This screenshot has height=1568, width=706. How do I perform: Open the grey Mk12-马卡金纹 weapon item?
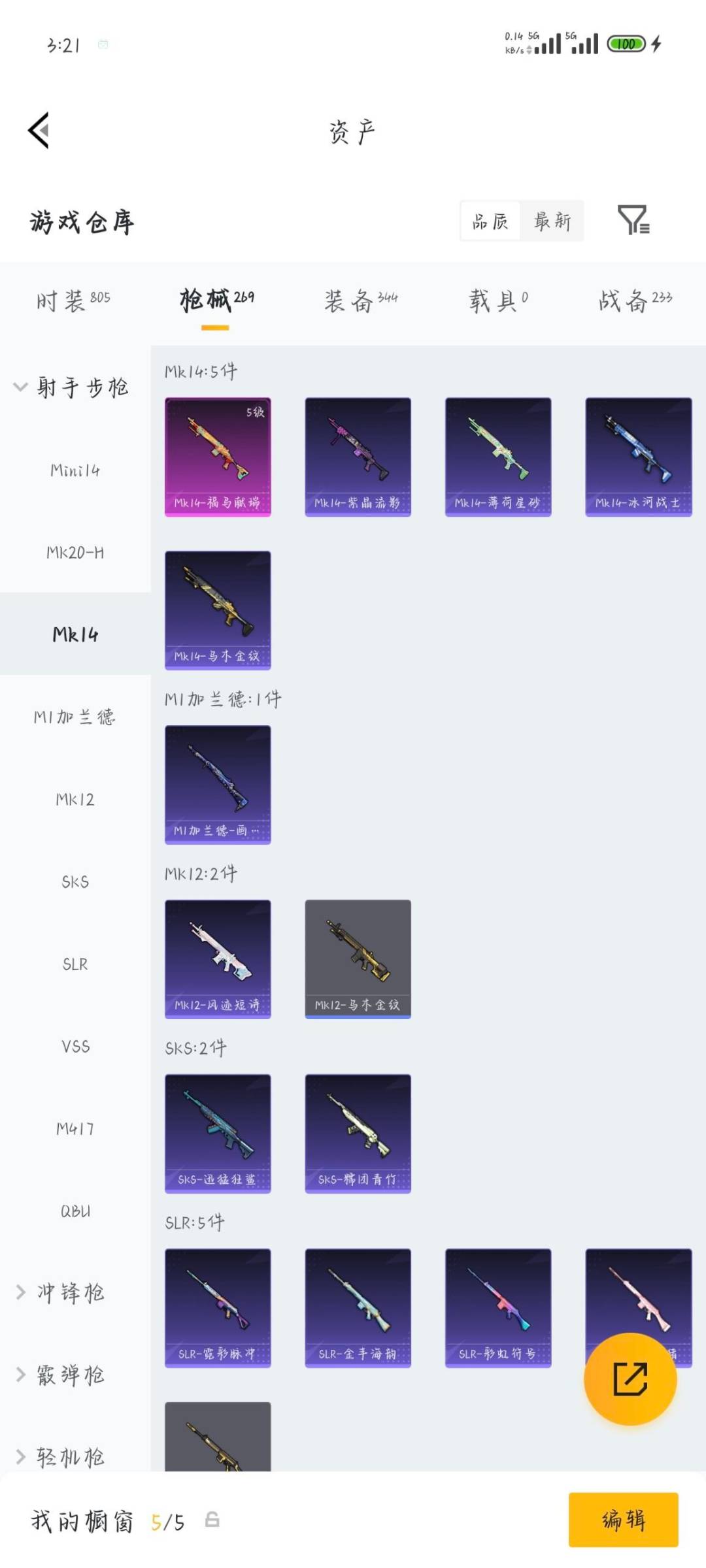point(358,958)
